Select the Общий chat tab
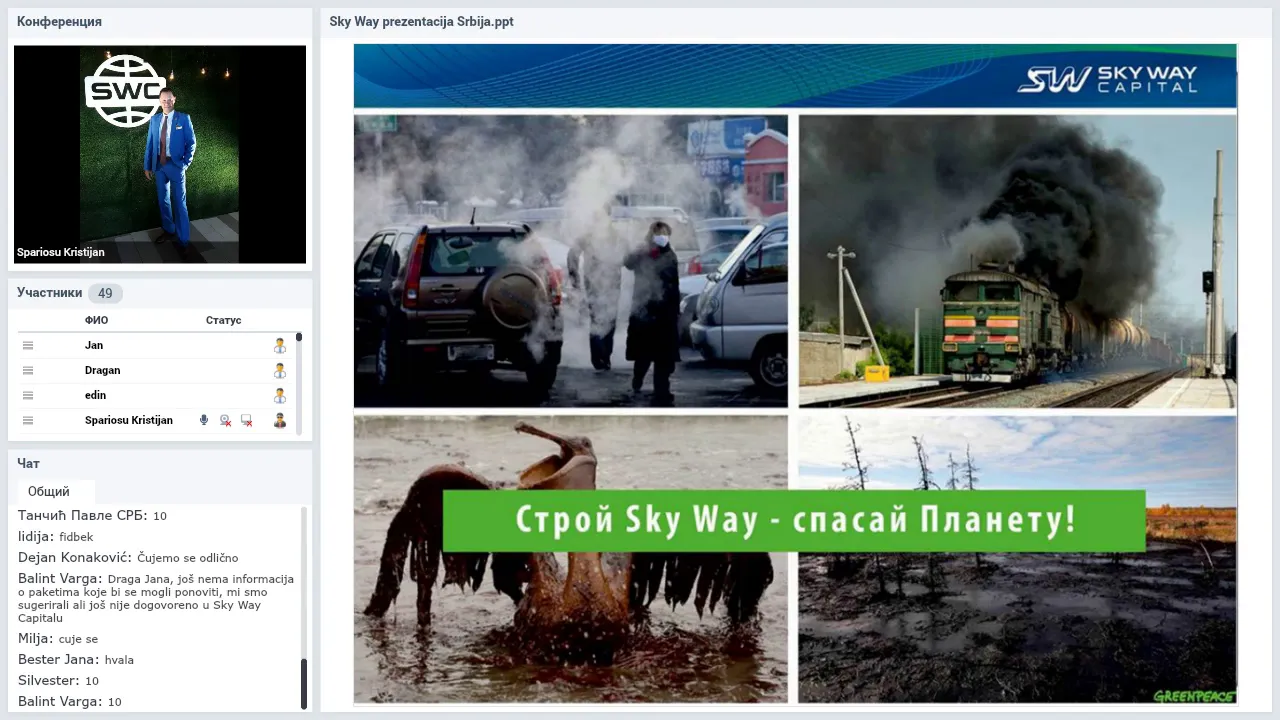The image size is (1280, 720). pyautogui.click(x=49, y=491)
